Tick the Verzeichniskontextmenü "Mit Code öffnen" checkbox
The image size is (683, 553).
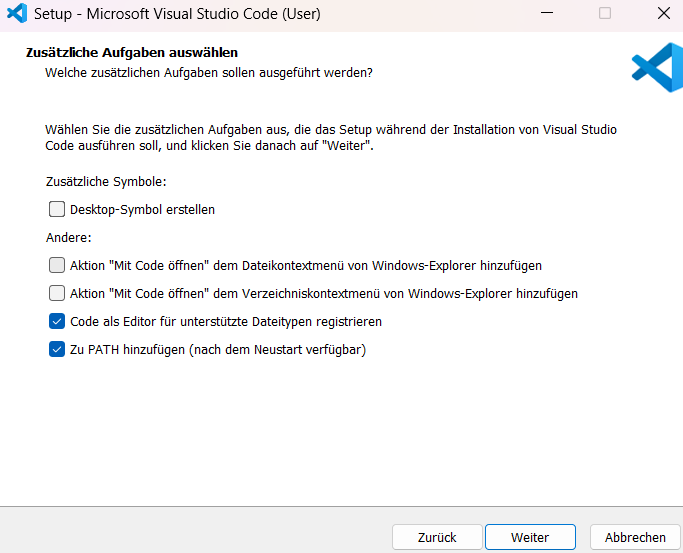[x=57, y=293]
